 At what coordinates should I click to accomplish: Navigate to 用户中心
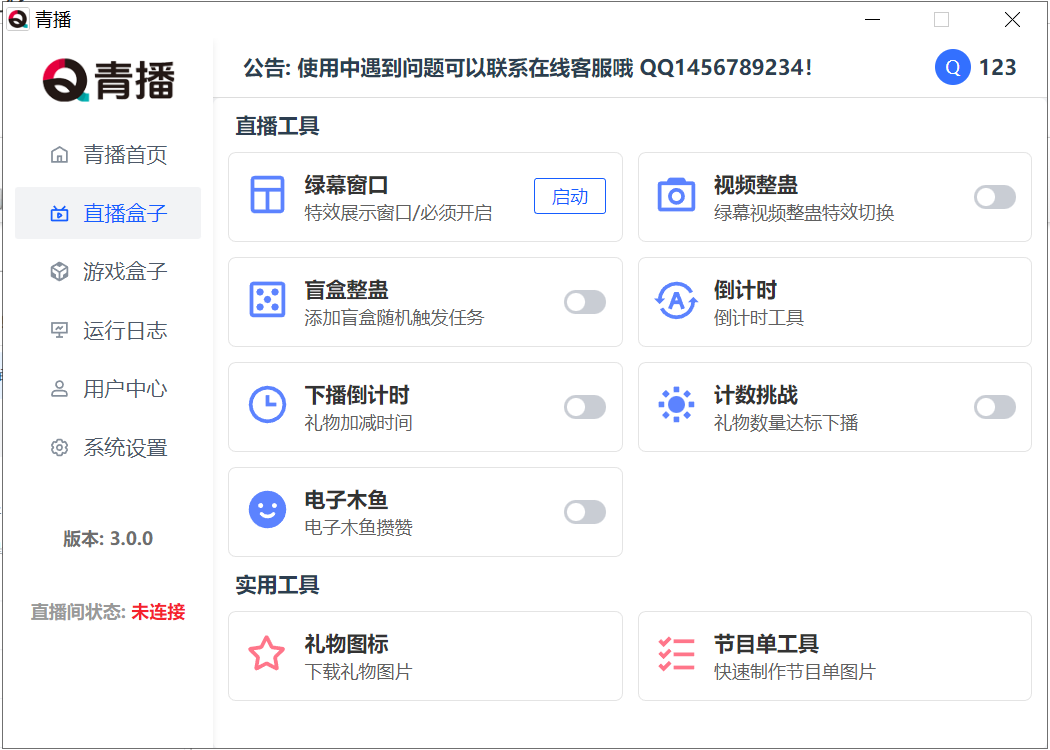108,389
